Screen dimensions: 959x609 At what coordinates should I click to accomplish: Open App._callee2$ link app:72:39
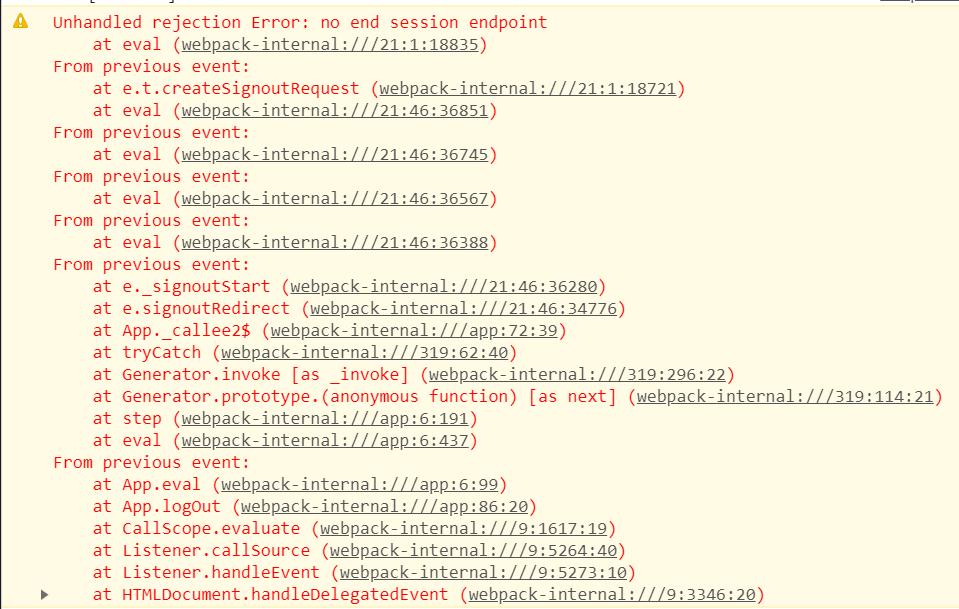click(414, 331)
